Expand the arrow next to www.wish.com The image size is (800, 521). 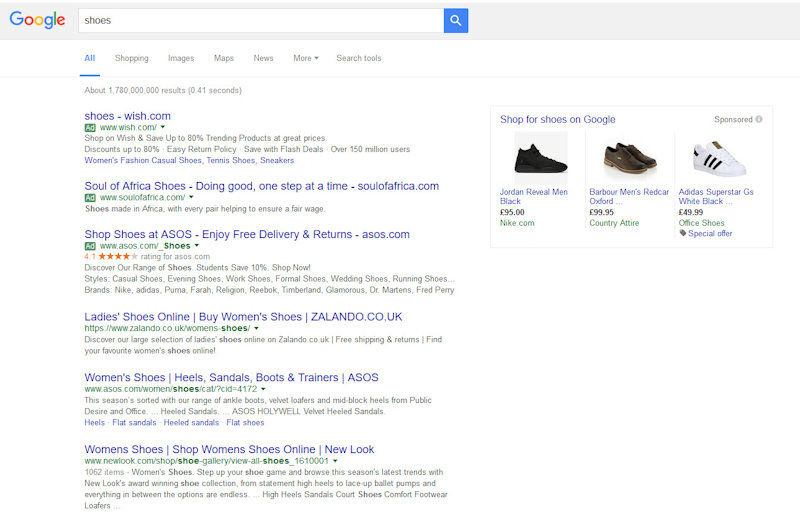tap(163, 127)
